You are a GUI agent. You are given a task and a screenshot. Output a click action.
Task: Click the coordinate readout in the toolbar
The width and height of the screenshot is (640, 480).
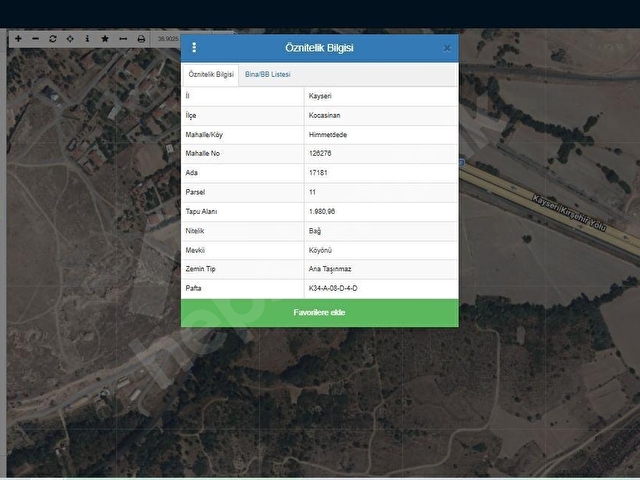tap(168, 39)
